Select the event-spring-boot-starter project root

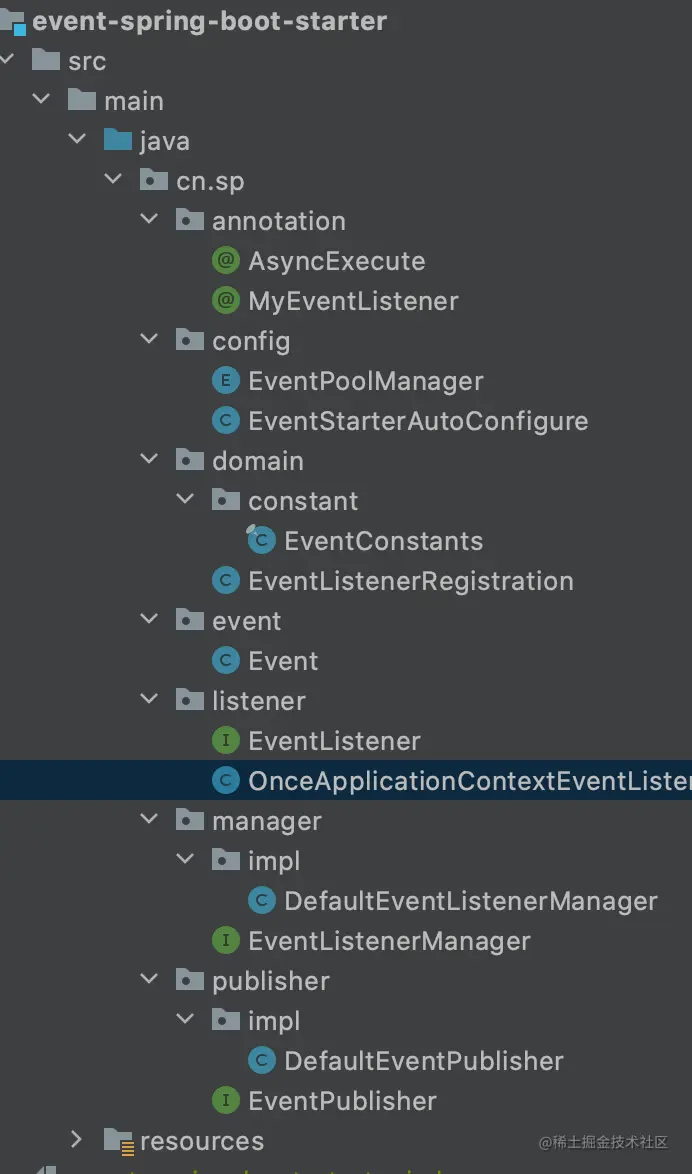click(x=210, y=21)
